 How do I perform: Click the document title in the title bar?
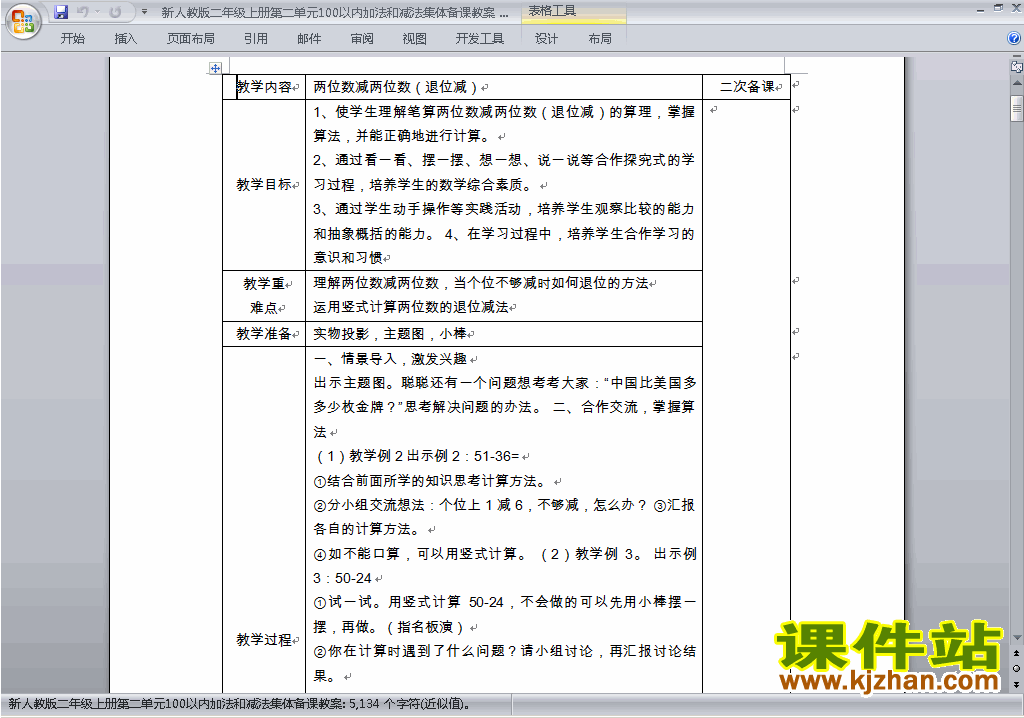tap(334, 12)
